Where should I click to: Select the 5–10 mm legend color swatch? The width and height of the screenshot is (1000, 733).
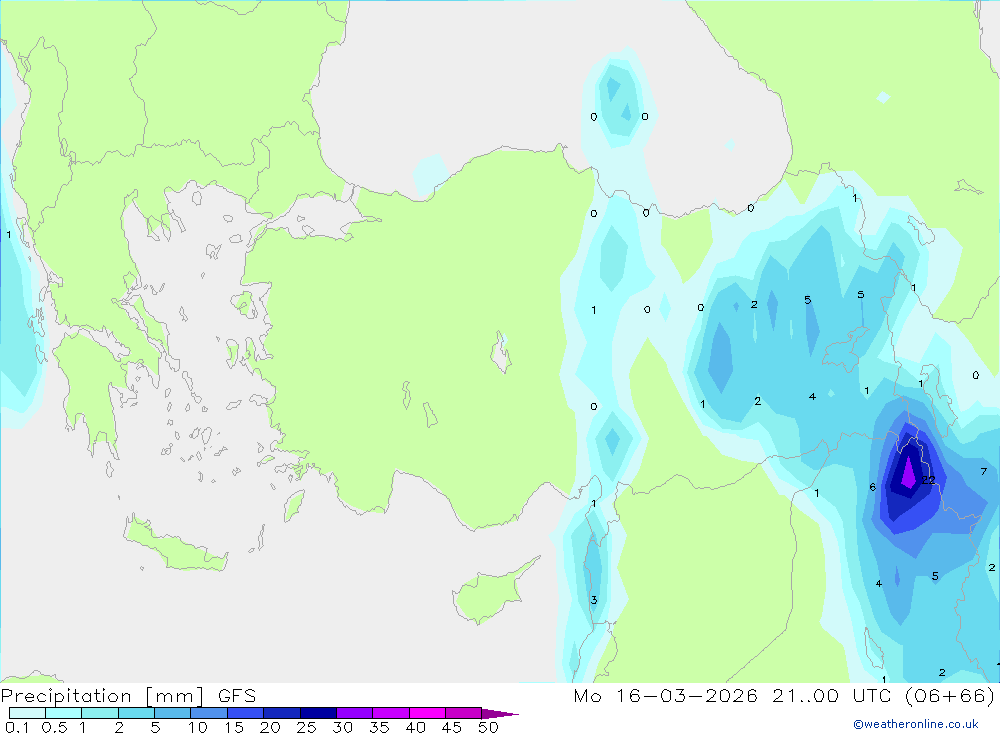(172, 713)
